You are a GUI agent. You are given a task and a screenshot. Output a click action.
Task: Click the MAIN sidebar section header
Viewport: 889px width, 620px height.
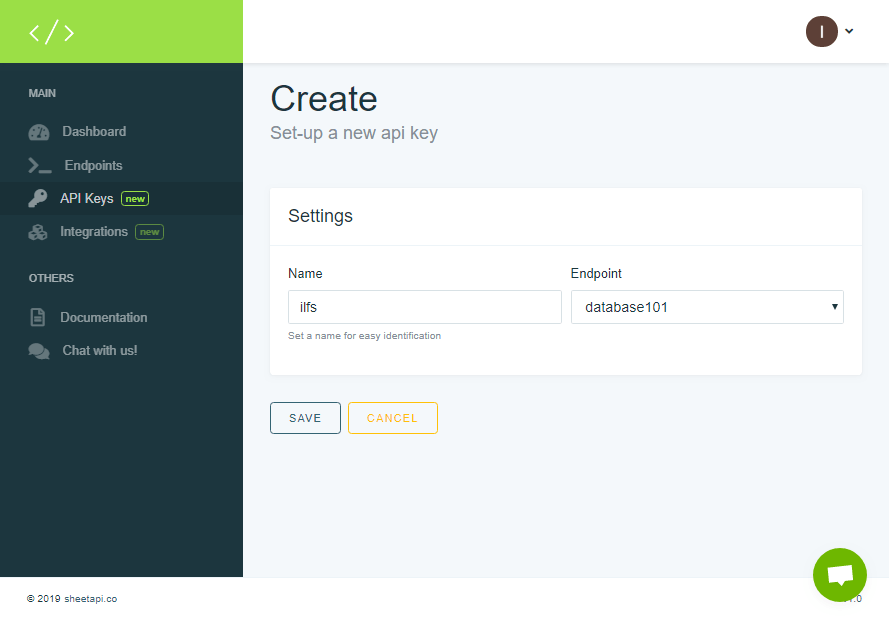(x=43, y=94)
